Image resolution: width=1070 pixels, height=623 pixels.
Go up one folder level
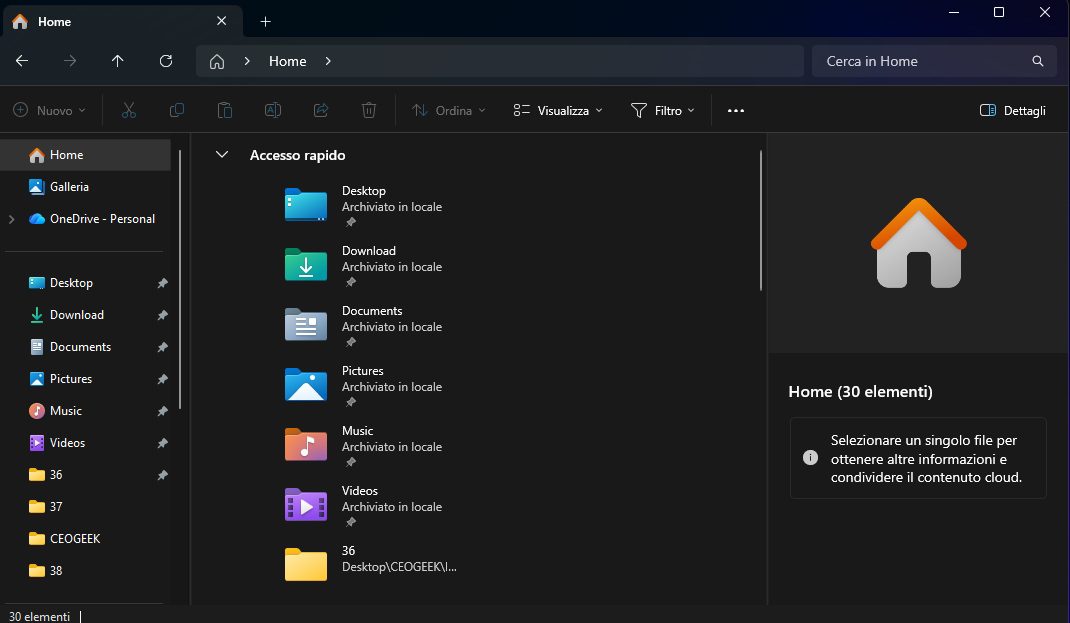click(117, 61)
